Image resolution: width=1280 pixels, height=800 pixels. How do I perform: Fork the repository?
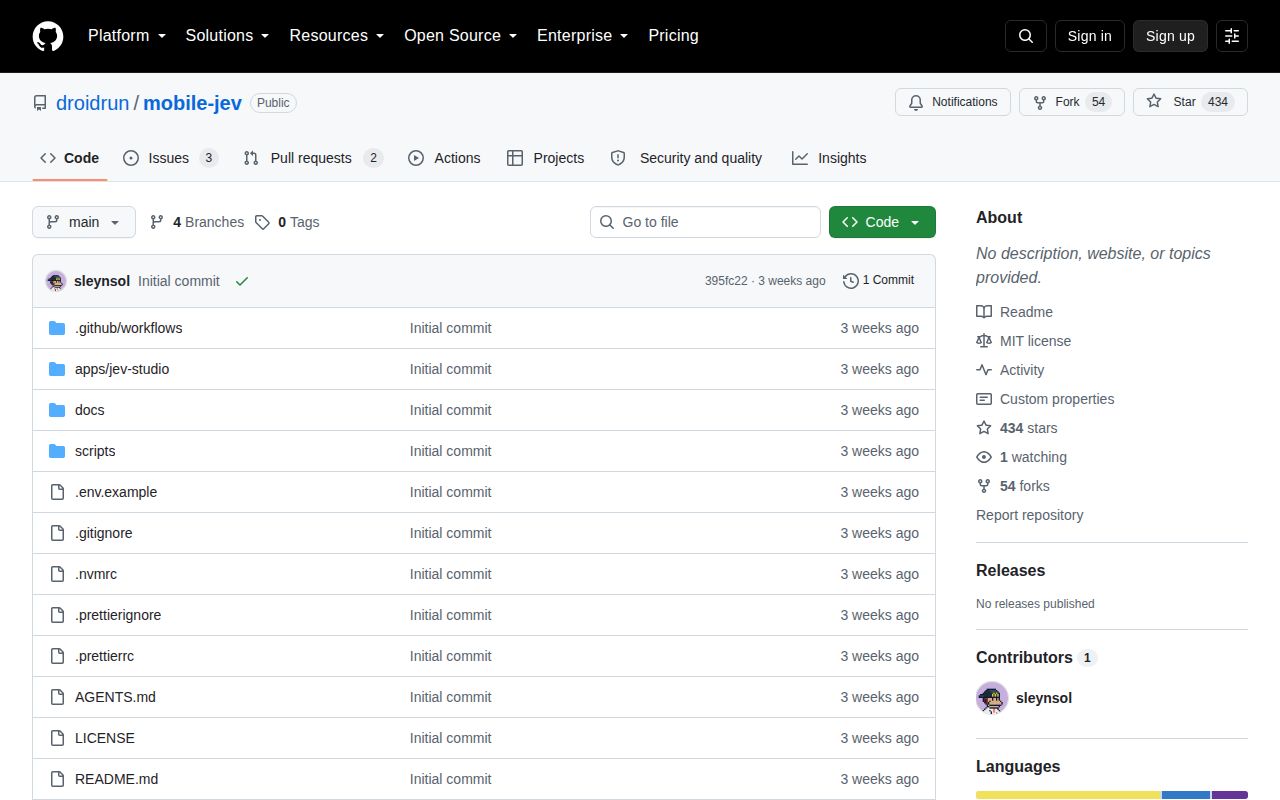(1072, 102)
